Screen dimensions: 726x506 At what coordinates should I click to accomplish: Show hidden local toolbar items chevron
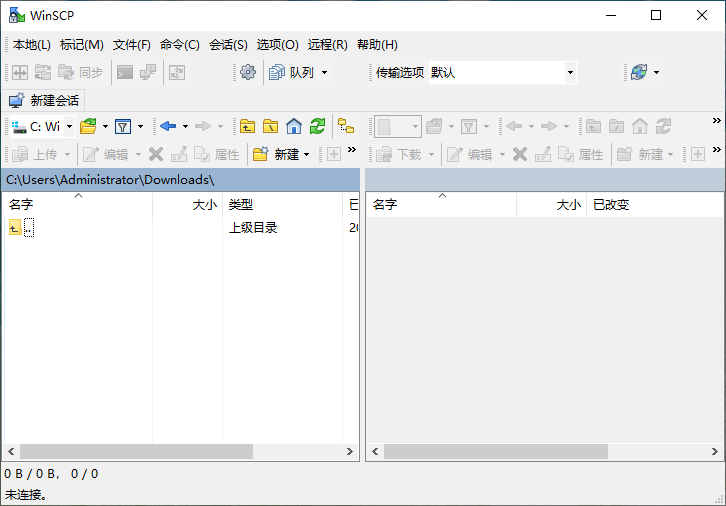click(352, 149)
